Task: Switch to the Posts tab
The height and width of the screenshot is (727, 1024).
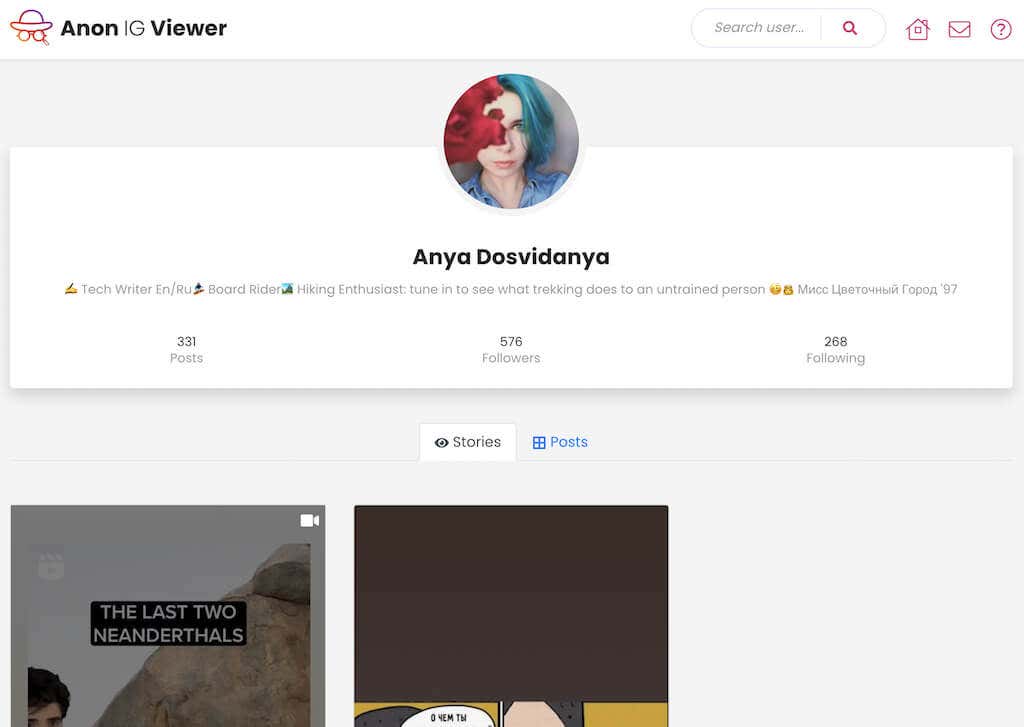Action: pyautogui.click(x=560, y=441)
